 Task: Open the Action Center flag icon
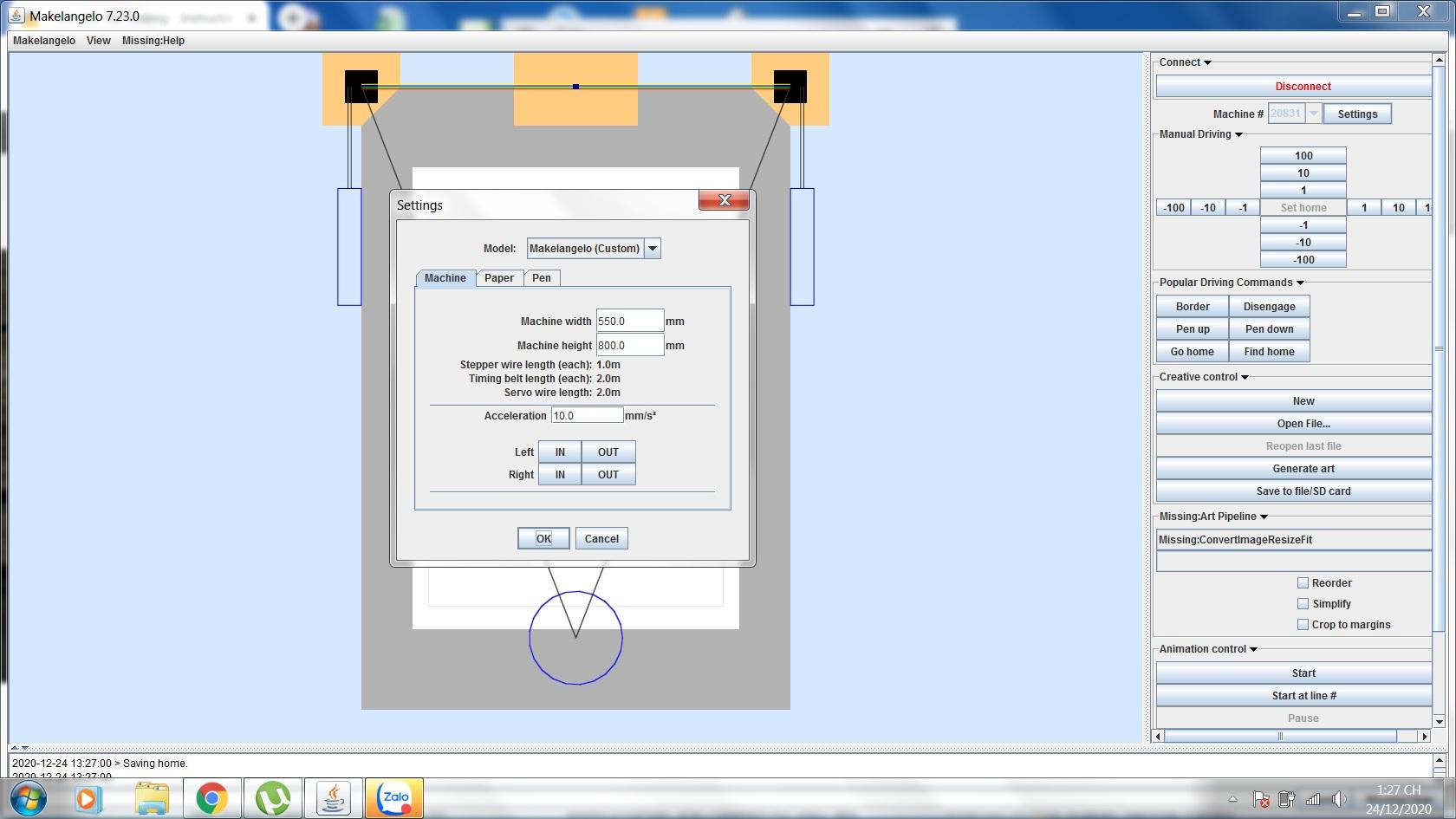(x=1261, y=798)
